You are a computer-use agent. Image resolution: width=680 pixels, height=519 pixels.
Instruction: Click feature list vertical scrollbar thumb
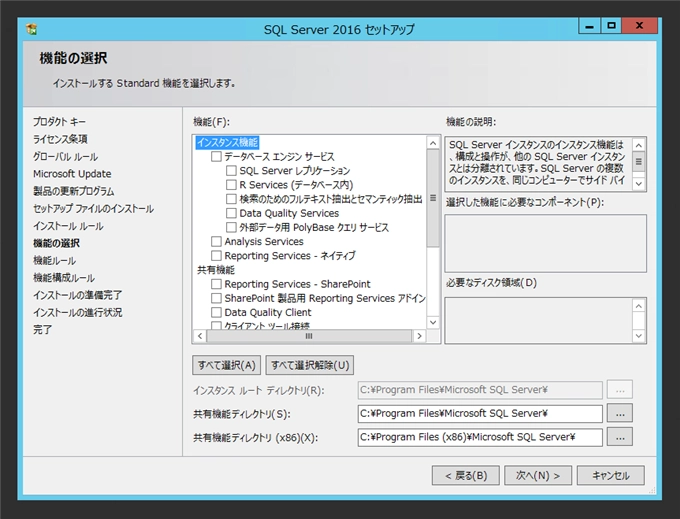pyautogui.click(x=433, y=199)
